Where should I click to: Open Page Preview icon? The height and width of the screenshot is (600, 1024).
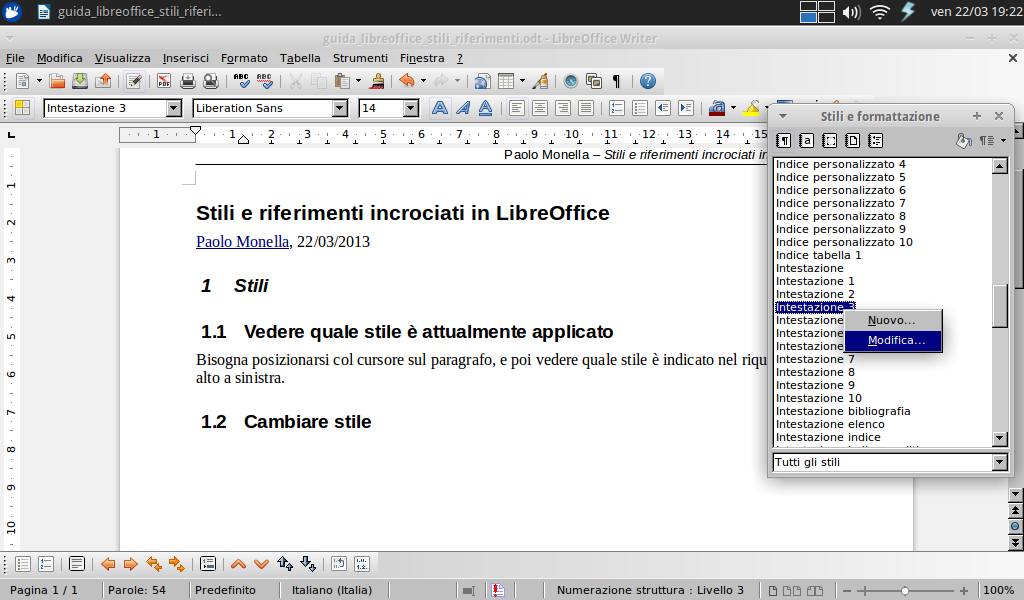tap(210, 81)
